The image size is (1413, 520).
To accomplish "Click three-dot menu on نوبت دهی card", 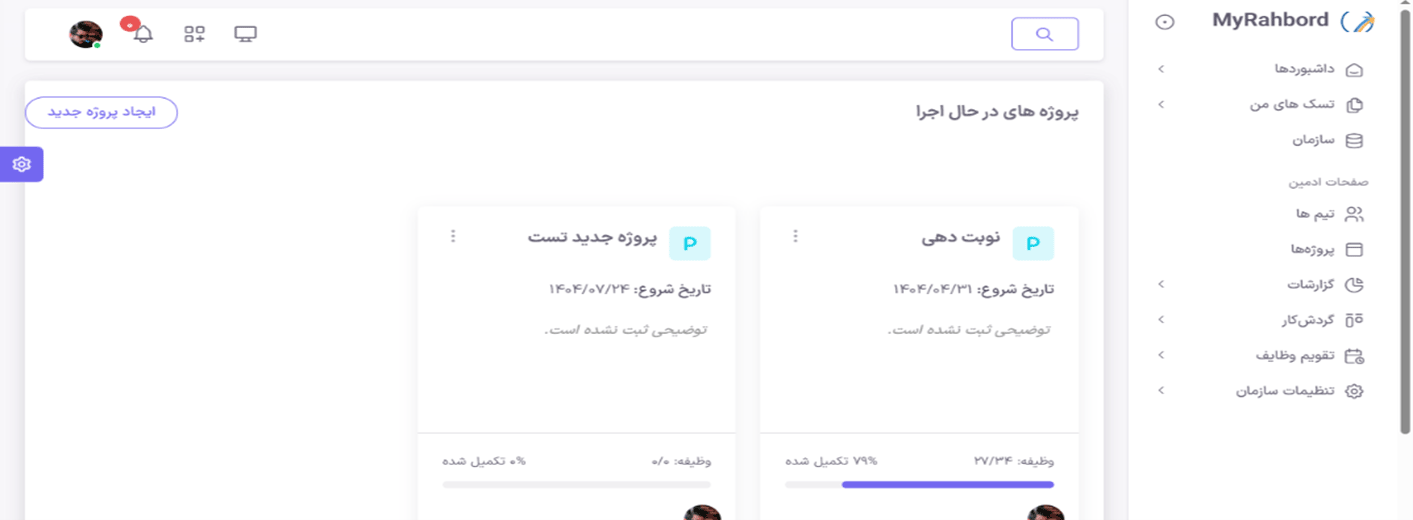I will coord(795,236).
